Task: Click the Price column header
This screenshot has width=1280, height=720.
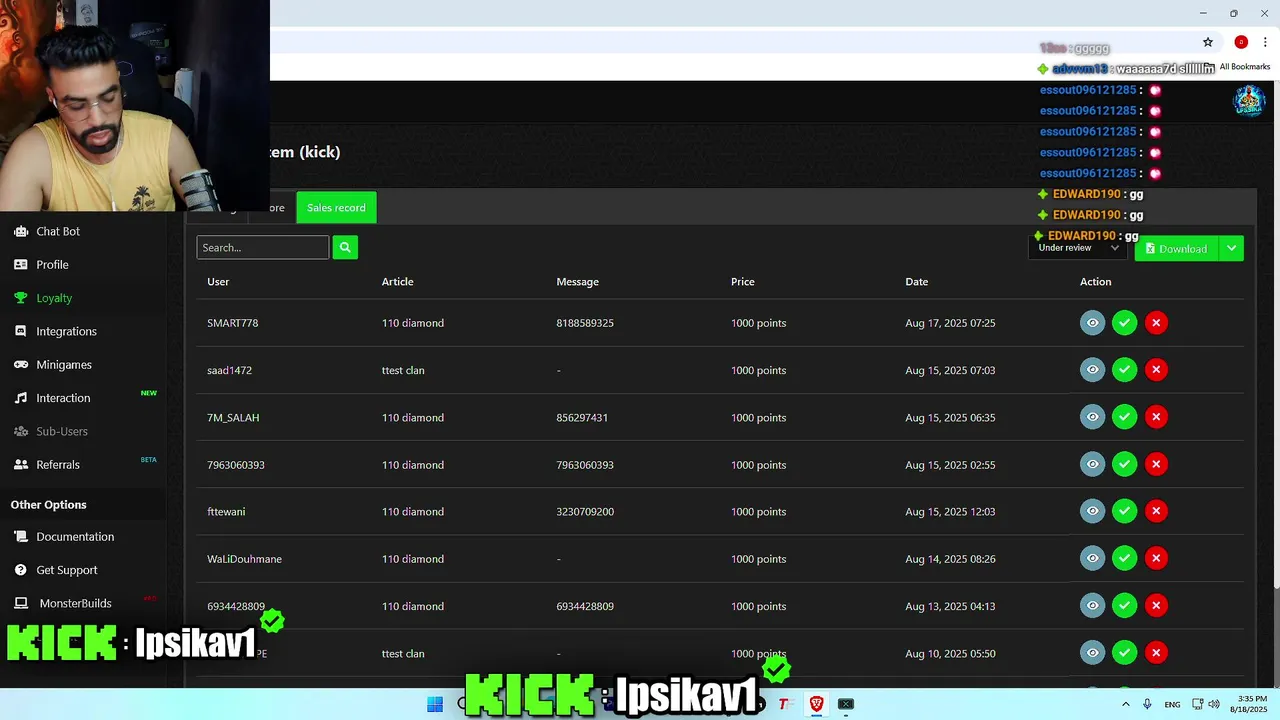Action: coord(742,282)
